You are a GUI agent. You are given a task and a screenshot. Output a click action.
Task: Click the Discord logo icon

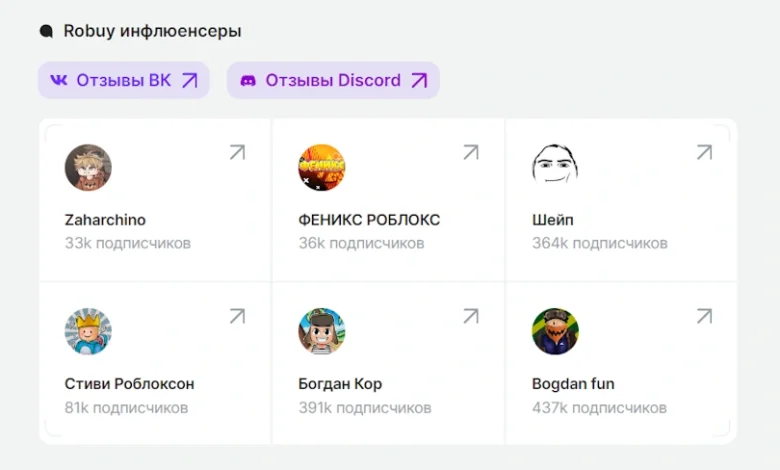coord(248,80)
